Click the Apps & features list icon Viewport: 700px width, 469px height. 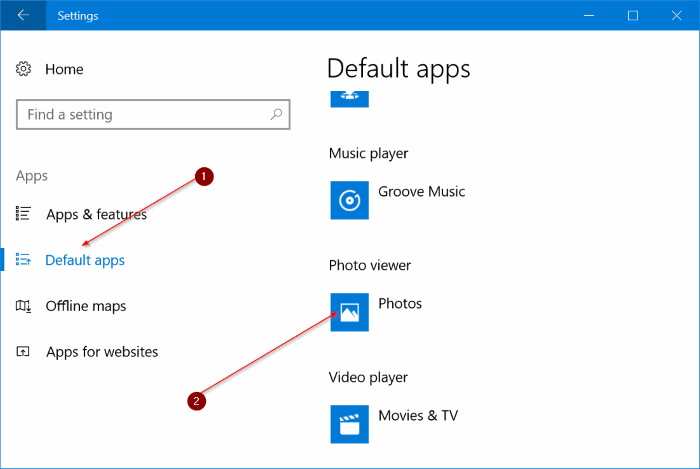[23, 214]
